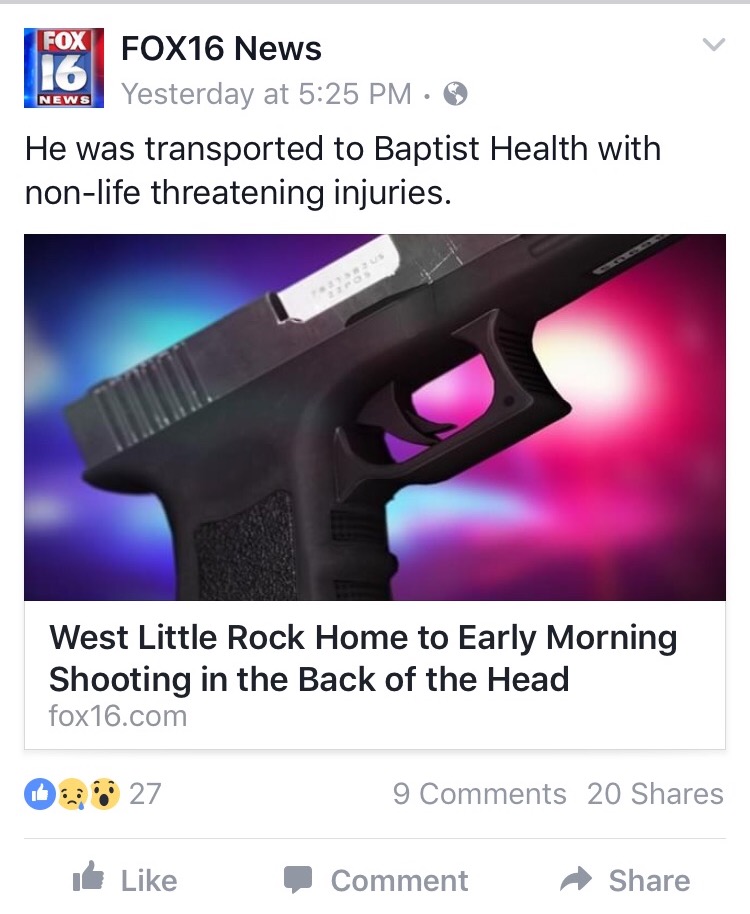Viewport: 750px width, 914px height.
Task: Open the FOX16 News profile logo
Action: tap(64, 68)
